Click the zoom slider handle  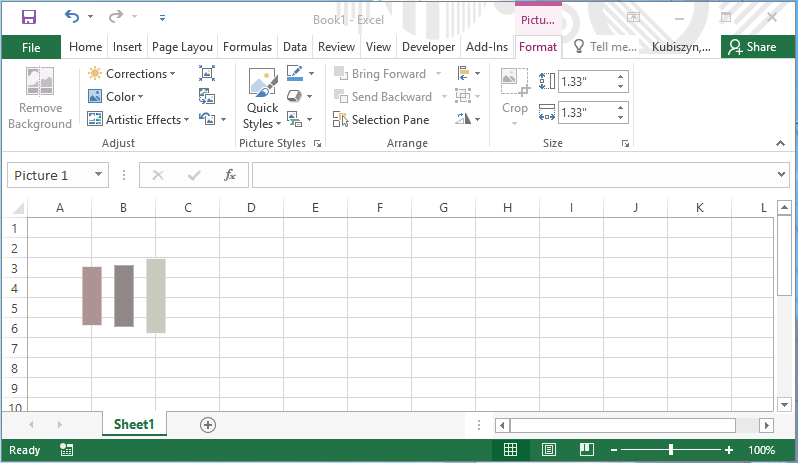pyautogui.click(x=671, y=450)
